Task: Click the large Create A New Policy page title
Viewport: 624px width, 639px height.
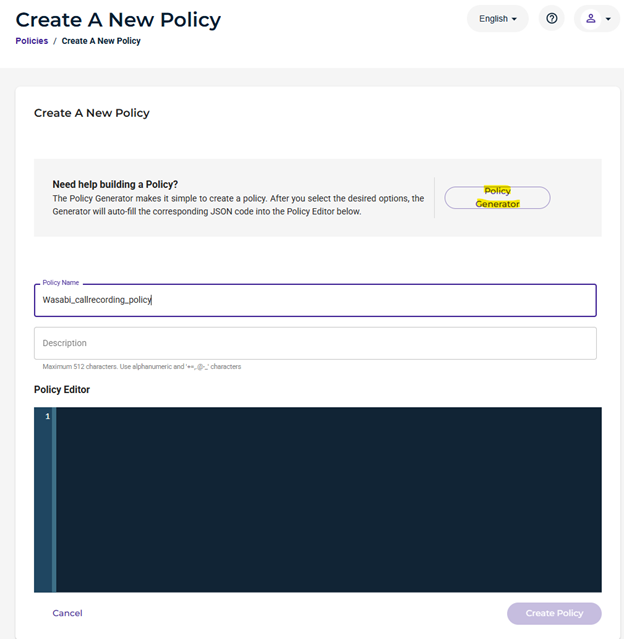Action: click(118, 20)
